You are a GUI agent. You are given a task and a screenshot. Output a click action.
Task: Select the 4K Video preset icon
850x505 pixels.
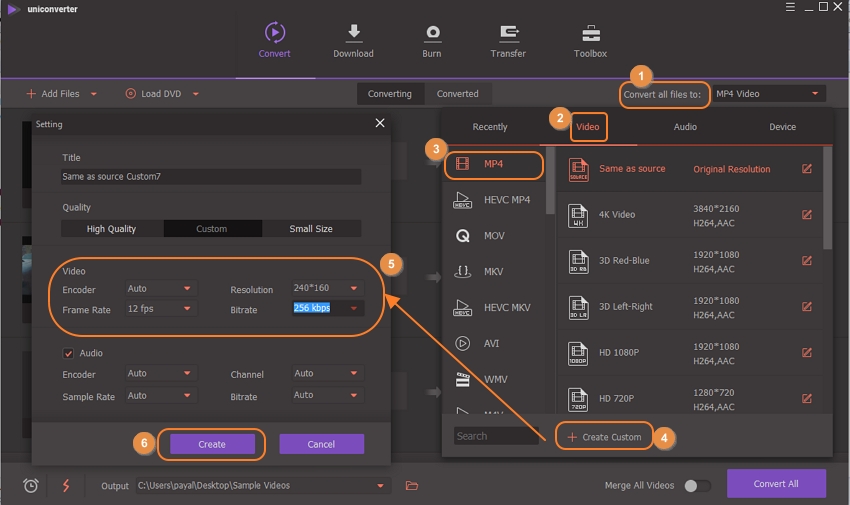coord(578,215)
